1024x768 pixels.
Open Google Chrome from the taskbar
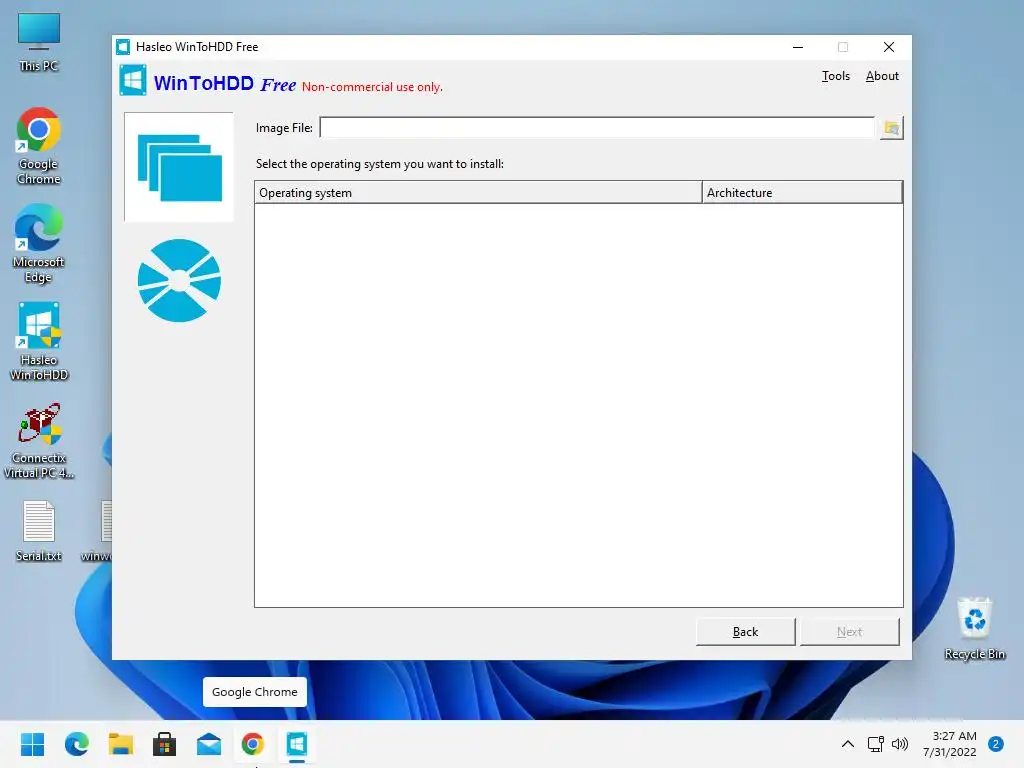pyautogui.click(x=253, y=744)
